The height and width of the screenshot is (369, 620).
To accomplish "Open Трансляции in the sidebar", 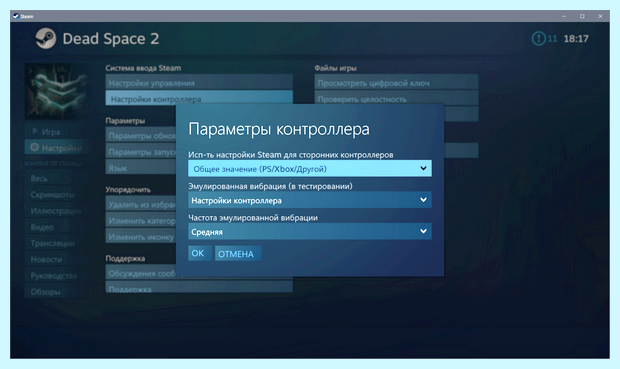I will (x=56, y=243).
